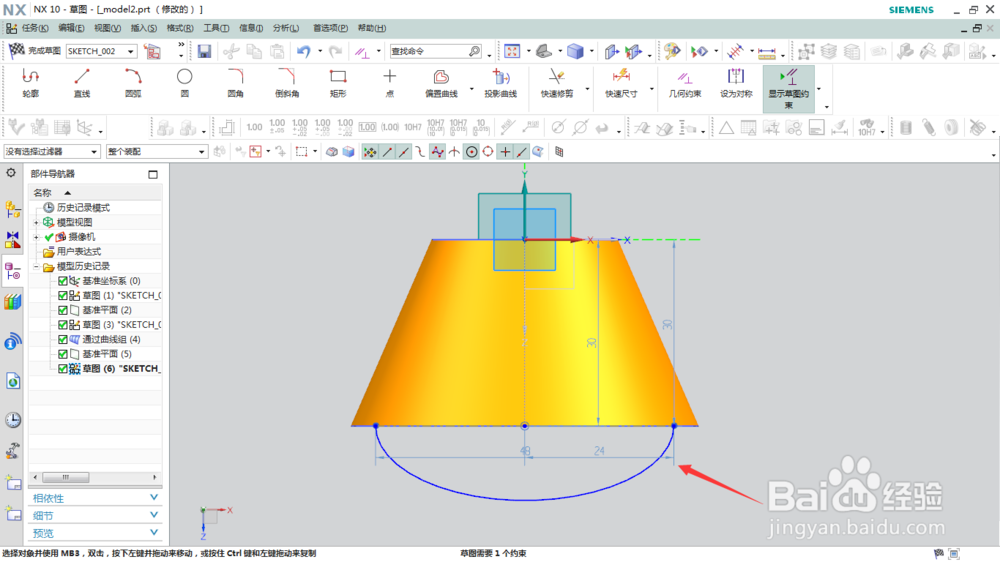The width and height of the screenshot is (1000, 562).
Task: Click the part navigator horizontal scrollbar thumb
Action: pyautogui.click(x=65, y=477)
